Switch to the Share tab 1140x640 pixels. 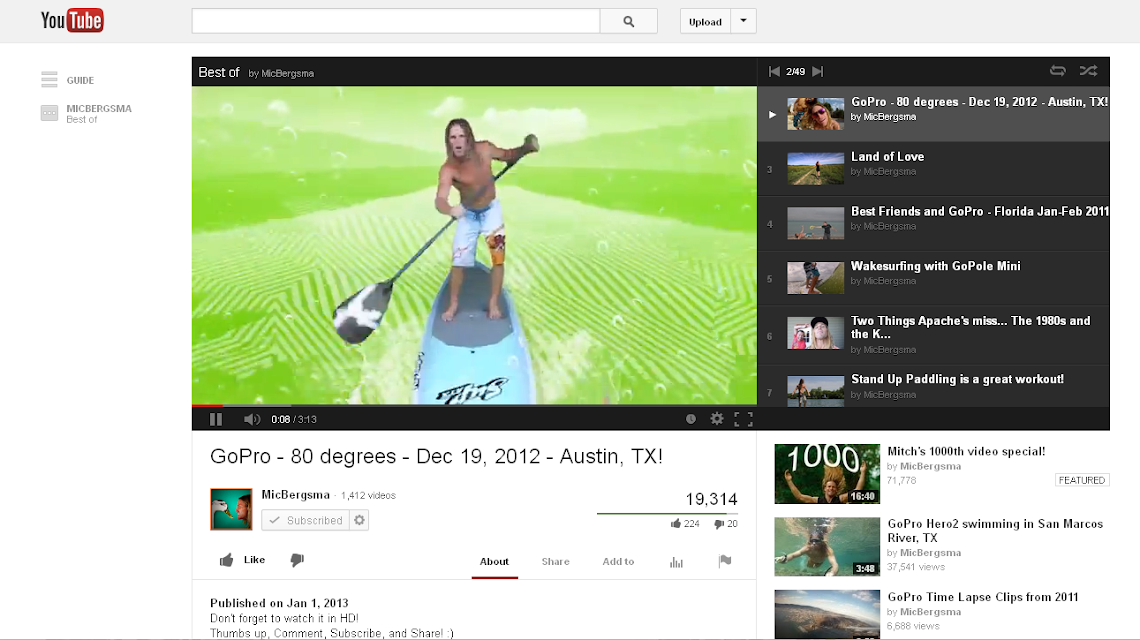pos(555,561)
